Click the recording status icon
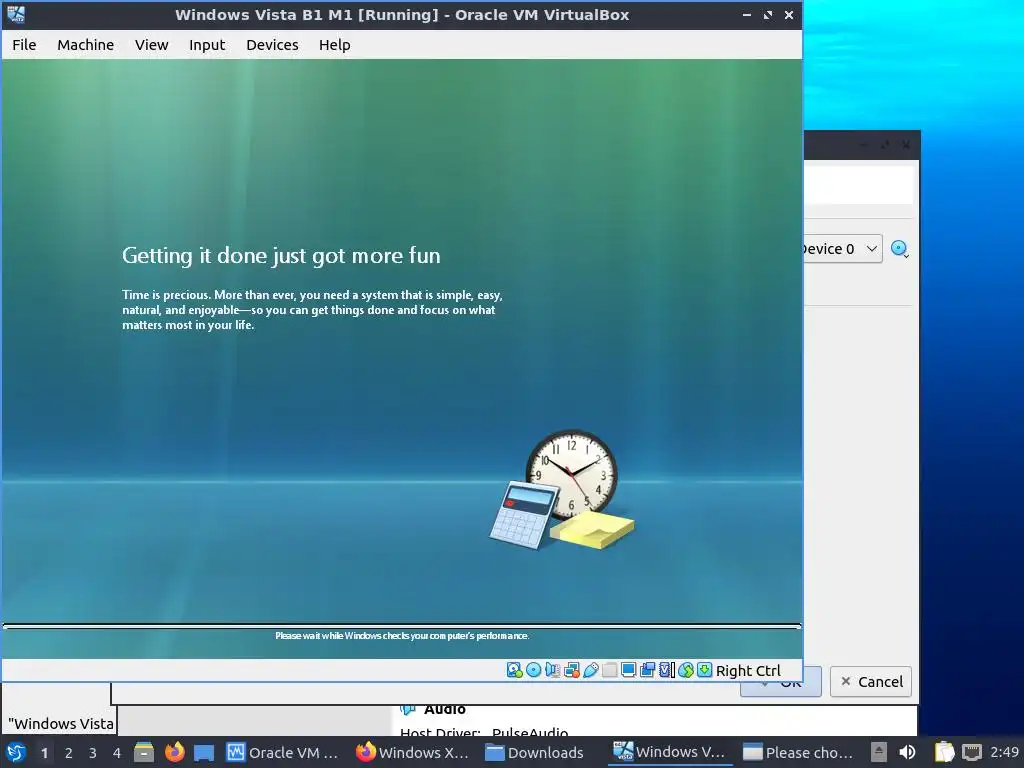Screen dimensions: 1024x768 click(647, 670)
